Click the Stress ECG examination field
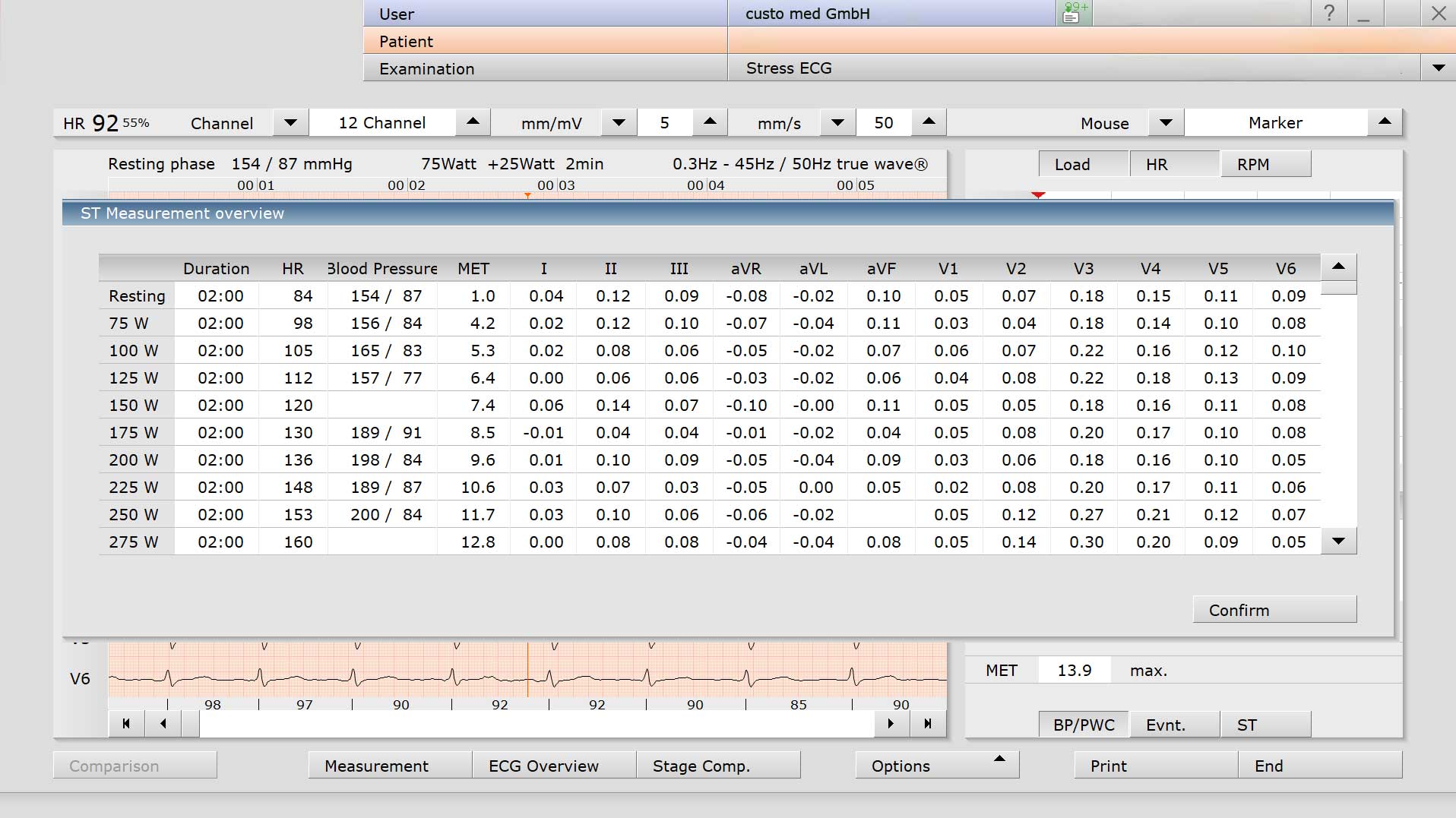 (x=1074, y=68)
